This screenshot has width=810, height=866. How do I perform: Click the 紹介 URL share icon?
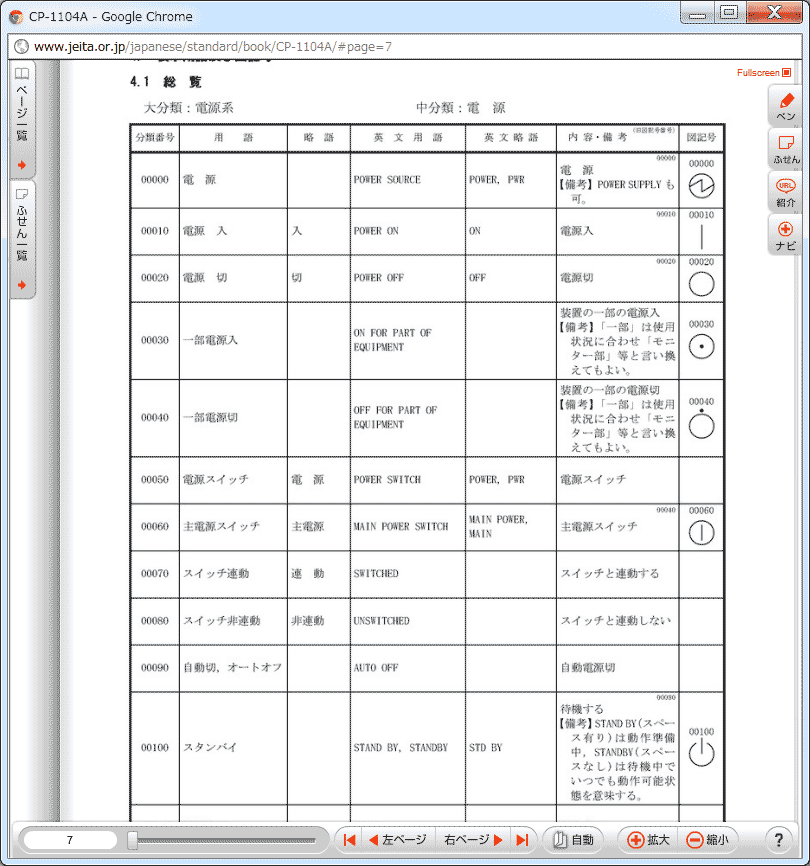pyautogui.click(x=786, y=192)
